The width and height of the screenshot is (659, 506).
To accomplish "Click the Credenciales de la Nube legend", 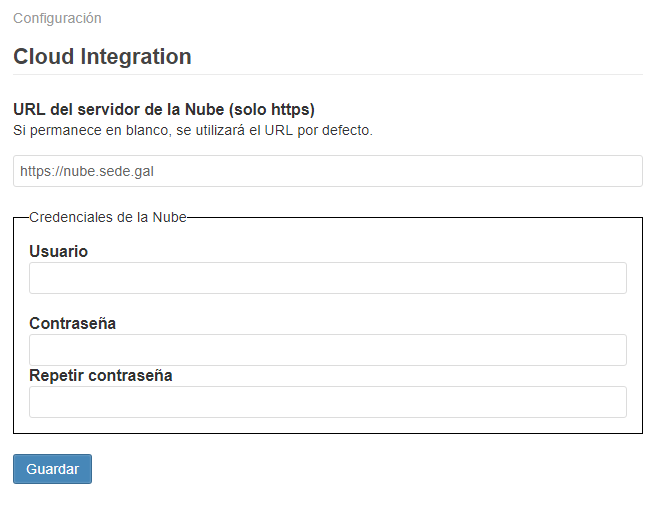I will [108, 217].
